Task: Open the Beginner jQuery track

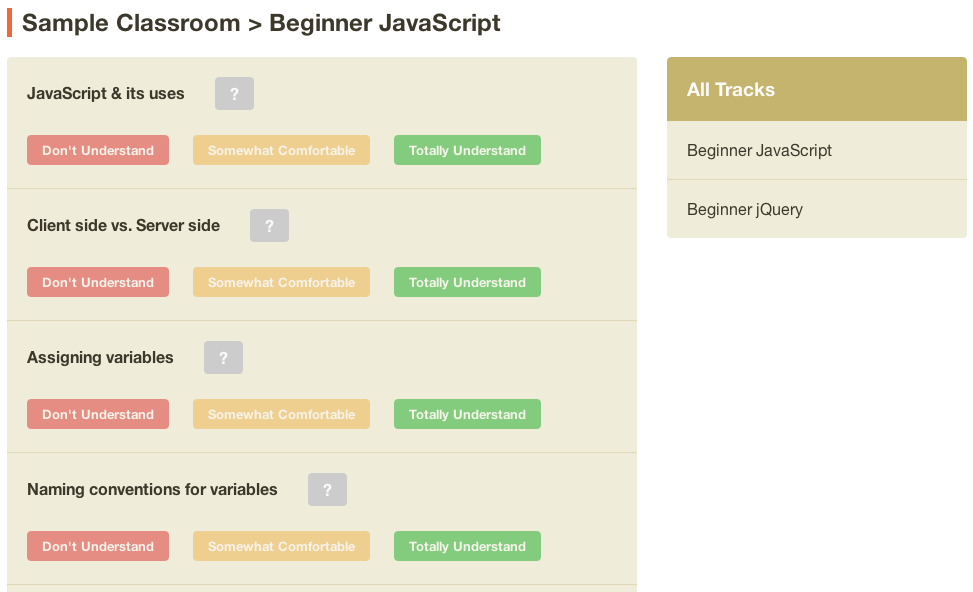Action: pos(817,209)
